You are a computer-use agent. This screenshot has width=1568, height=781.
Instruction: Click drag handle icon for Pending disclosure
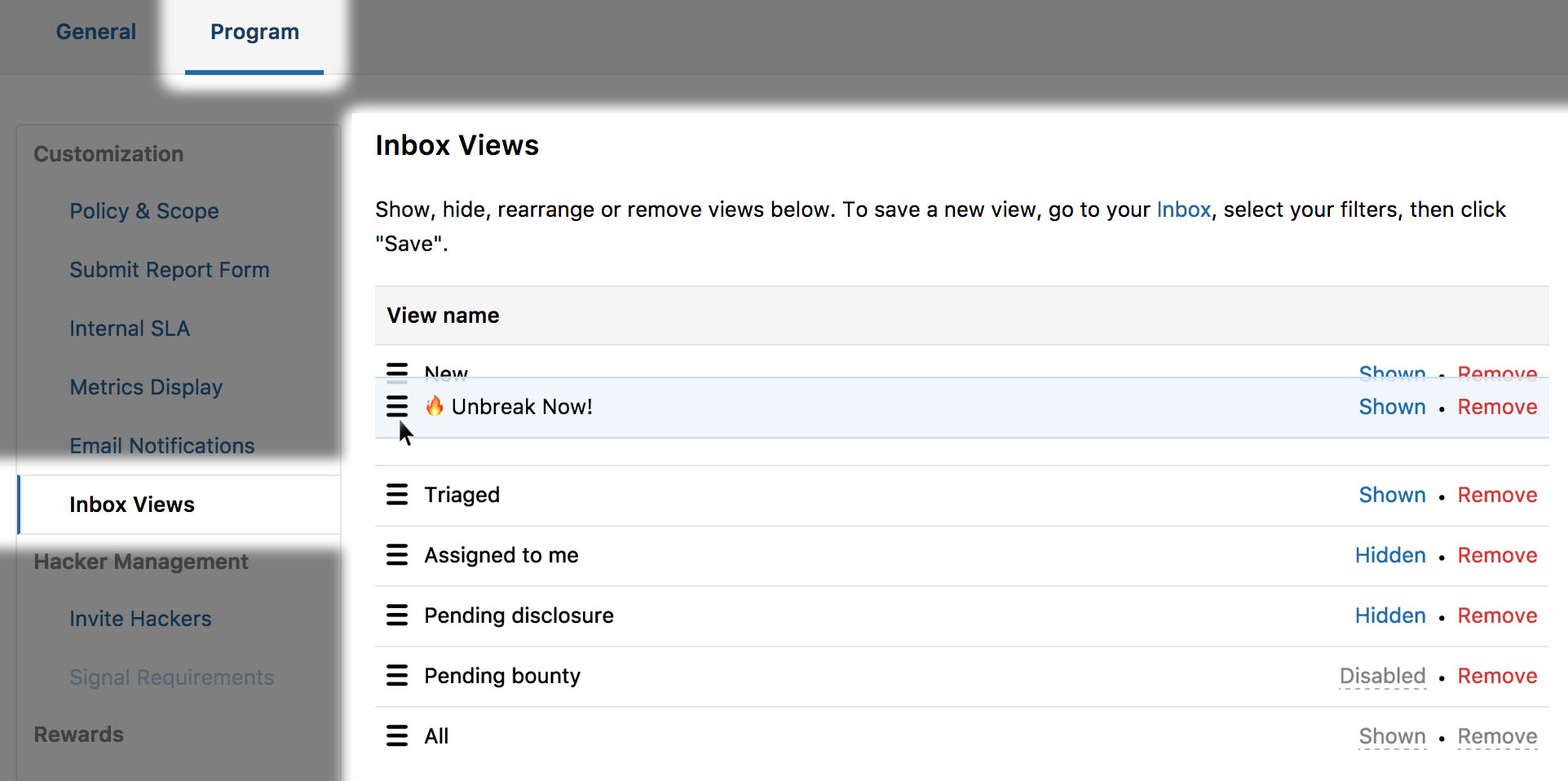pyautogui.click(x=397, y=615)
